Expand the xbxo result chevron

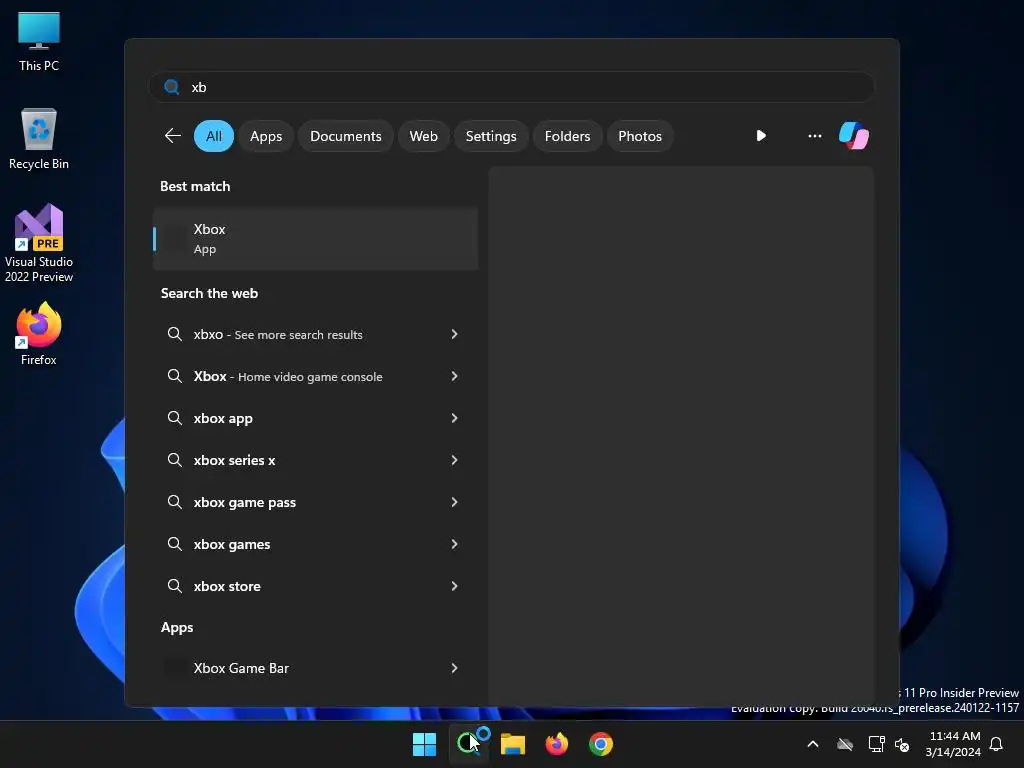tap(455, 334)
